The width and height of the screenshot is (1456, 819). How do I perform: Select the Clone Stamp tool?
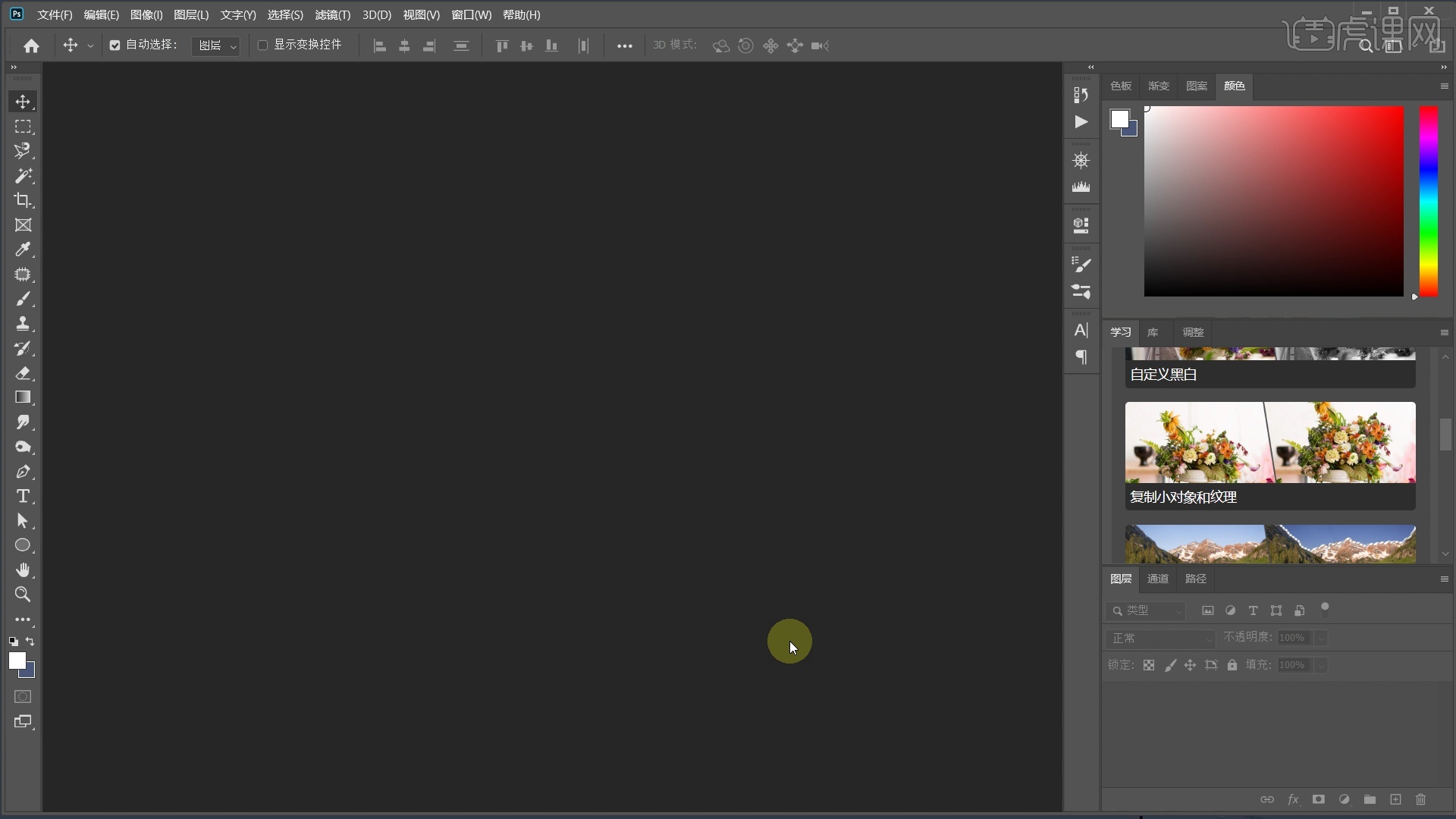coord(23,324)
